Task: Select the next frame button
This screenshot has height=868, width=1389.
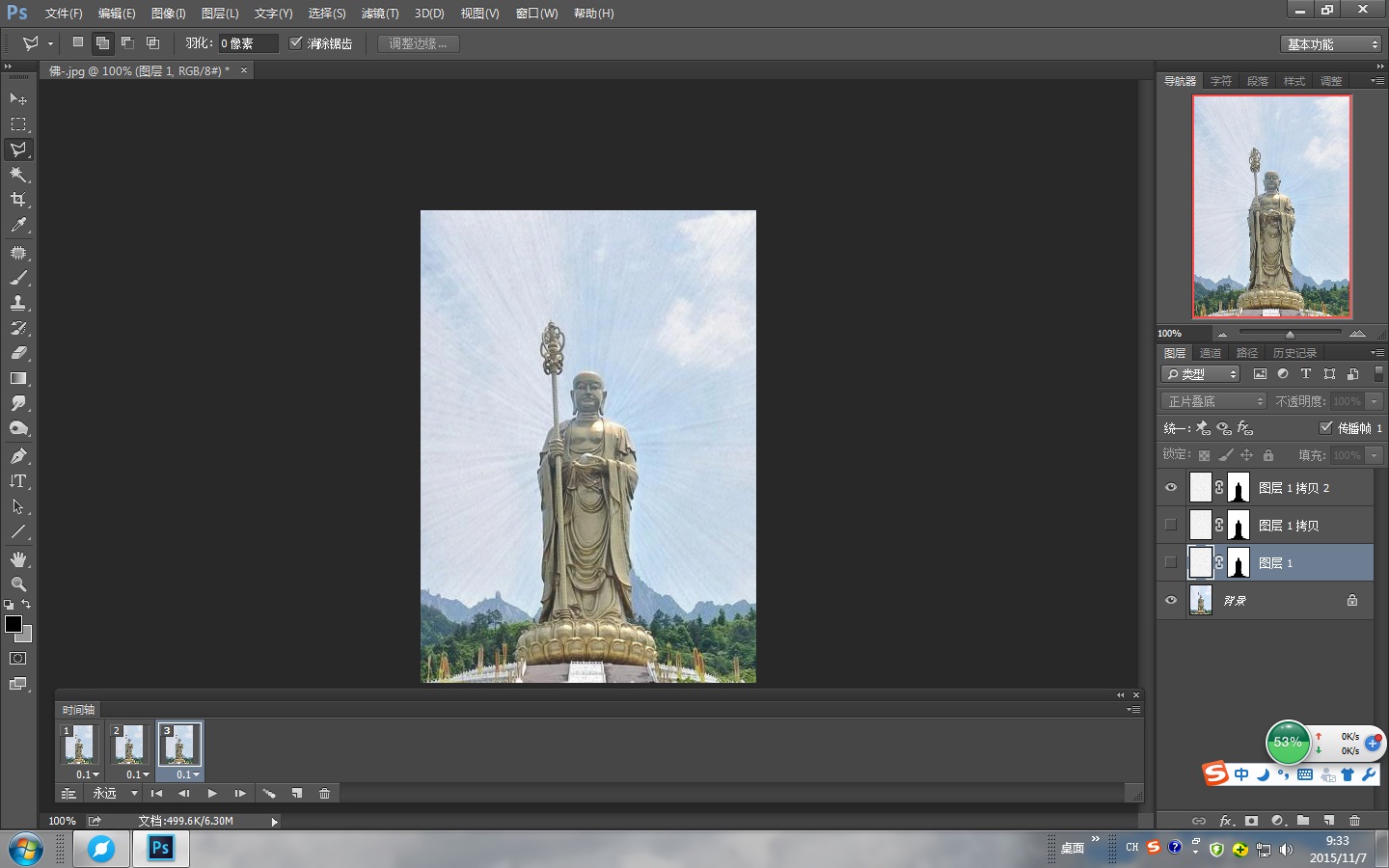Action: (x=240, y=794)
